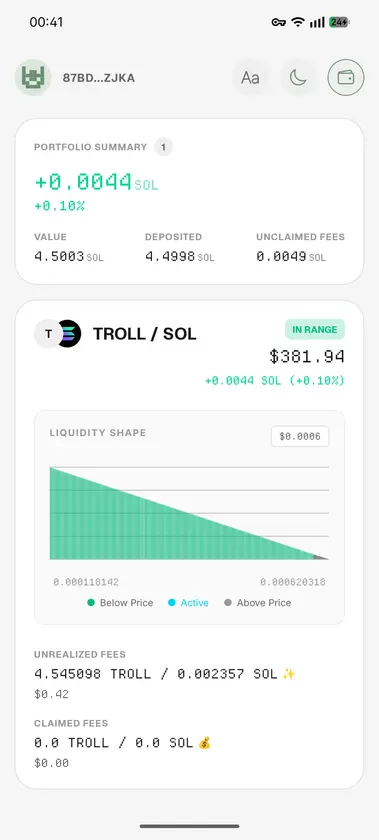
Task: Tap the IN RANGE status badge
Action: (315, 329)
